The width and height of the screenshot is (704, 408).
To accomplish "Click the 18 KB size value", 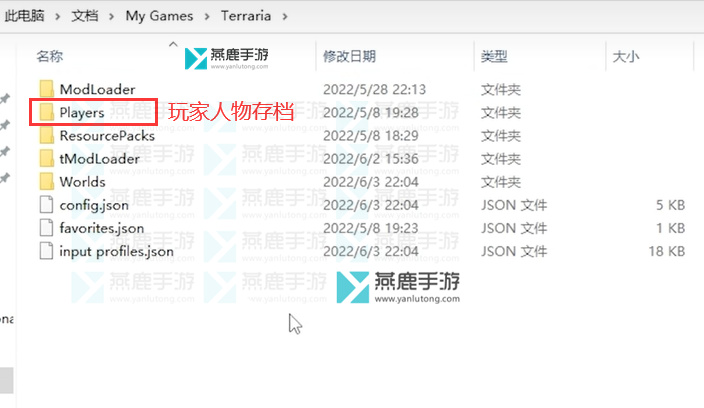I will pyautogui.click(x=667, y=251).
